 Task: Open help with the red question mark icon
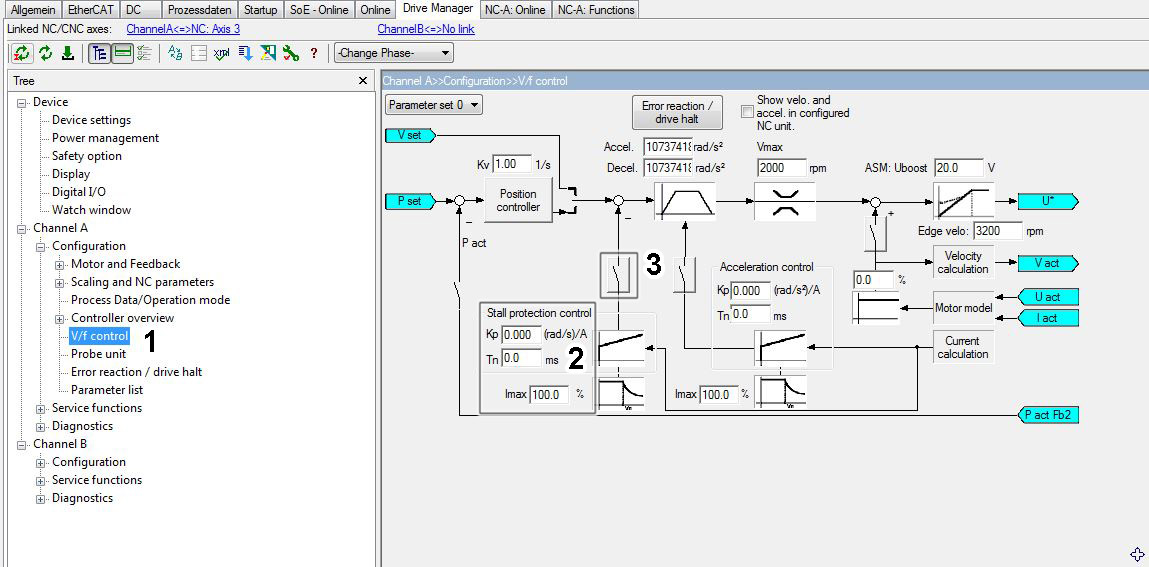point(314,53)
